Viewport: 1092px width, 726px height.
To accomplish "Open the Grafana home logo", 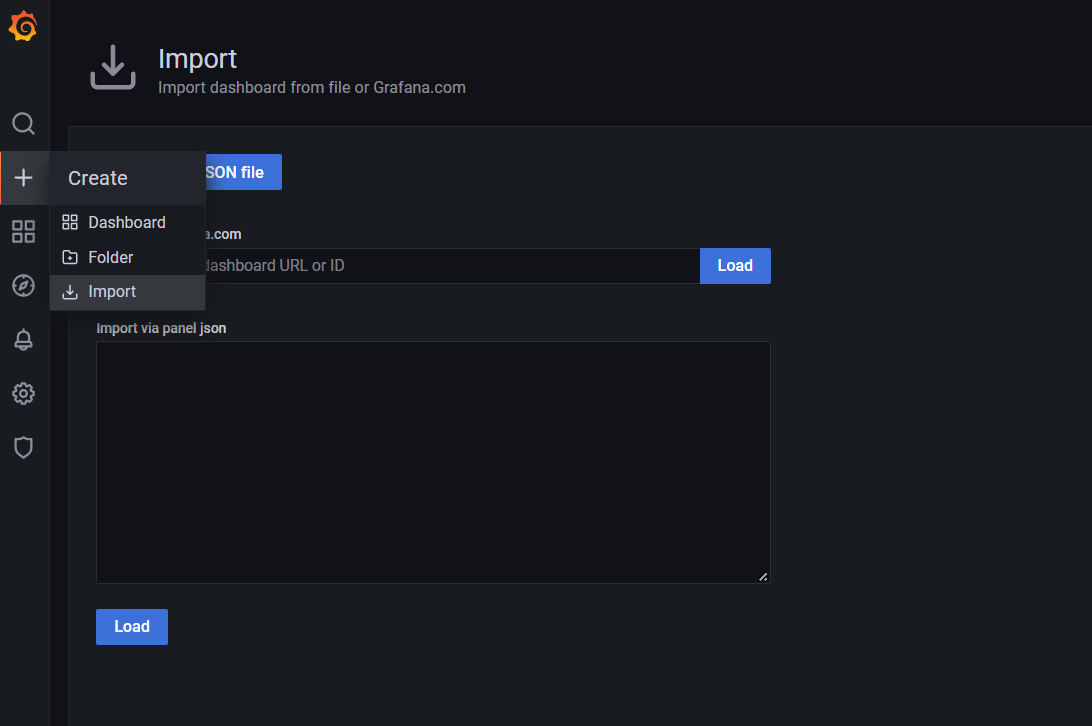I will [23, 26].
